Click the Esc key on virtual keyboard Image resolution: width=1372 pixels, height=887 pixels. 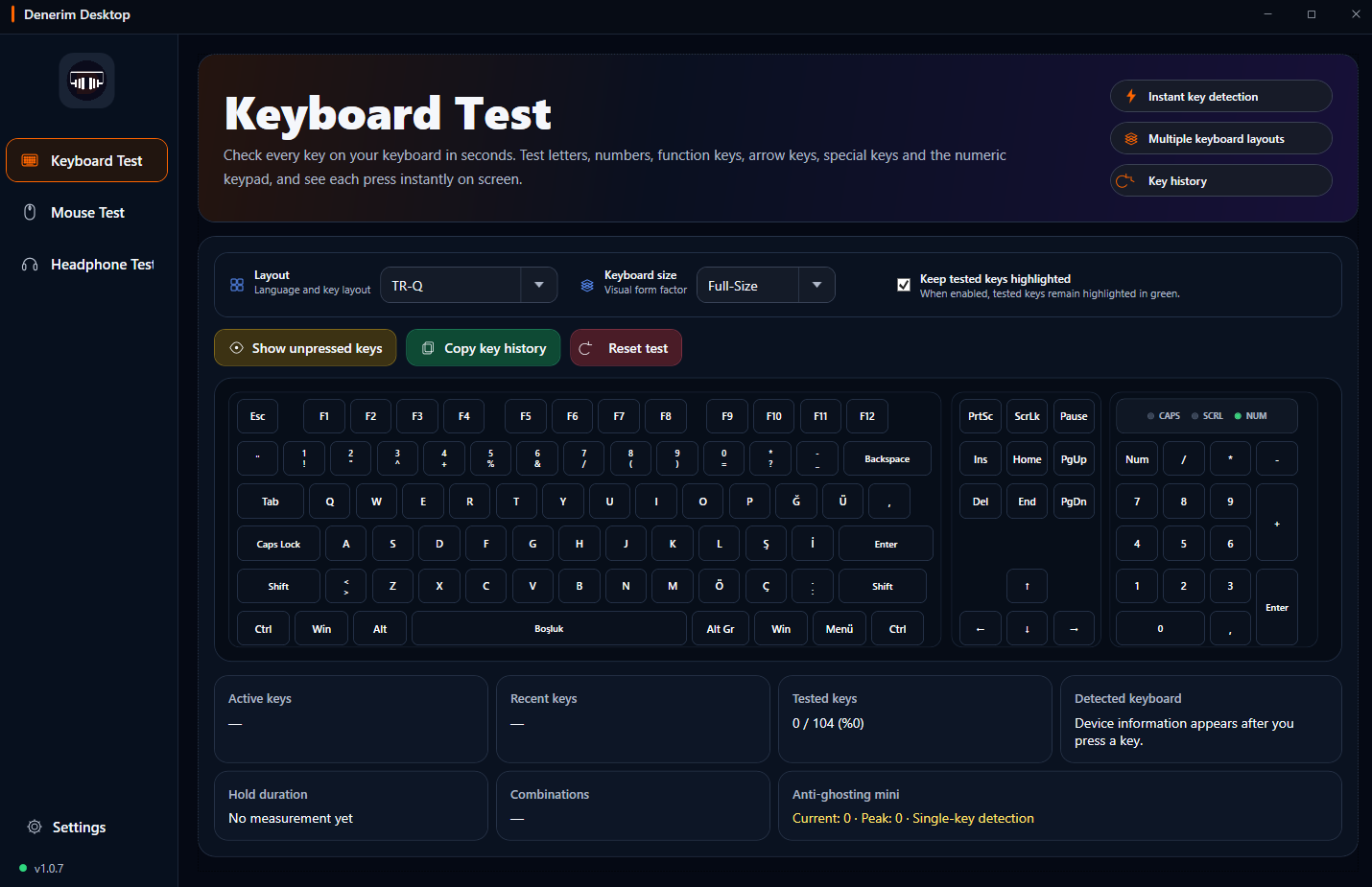click(257, 416)
